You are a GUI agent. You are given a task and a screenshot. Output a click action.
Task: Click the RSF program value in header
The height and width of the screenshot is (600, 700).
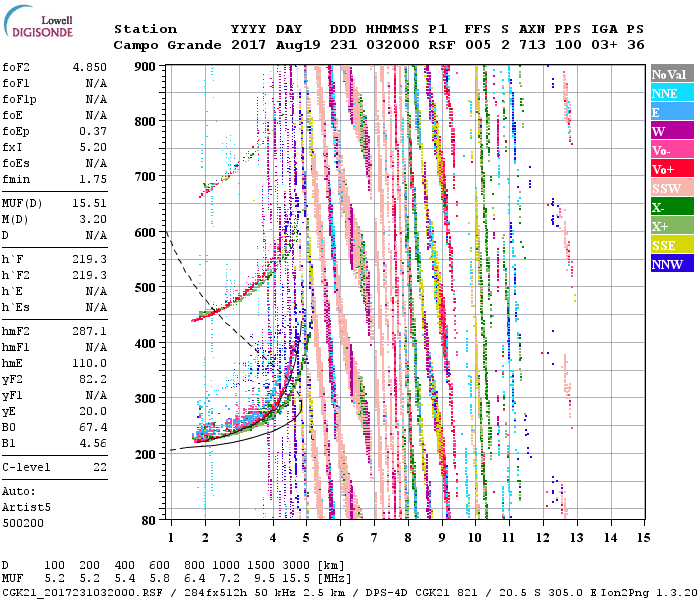(442, 45)
